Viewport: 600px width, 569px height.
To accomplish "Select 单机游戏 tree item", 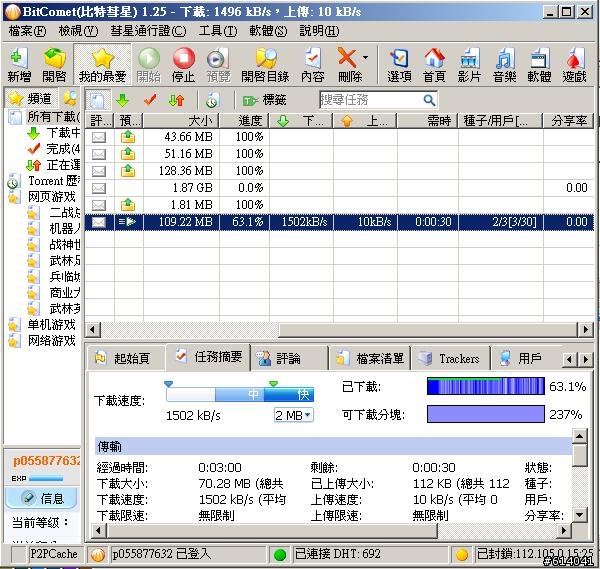I will pyautogui.click(x=52, y=325).
